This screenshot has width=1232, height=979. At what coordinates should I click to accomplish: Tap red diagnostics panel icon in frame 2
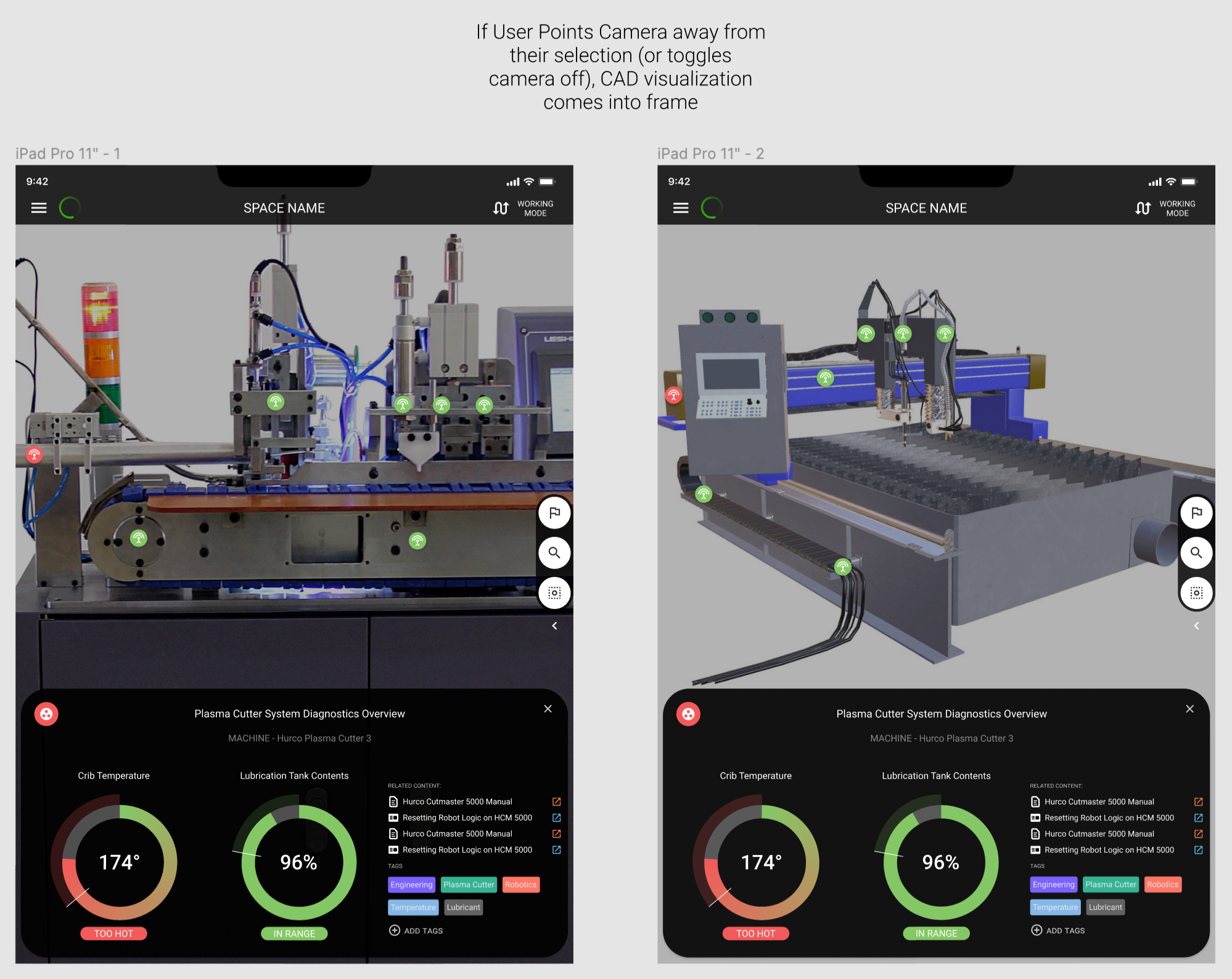click(x=688, y=714)
